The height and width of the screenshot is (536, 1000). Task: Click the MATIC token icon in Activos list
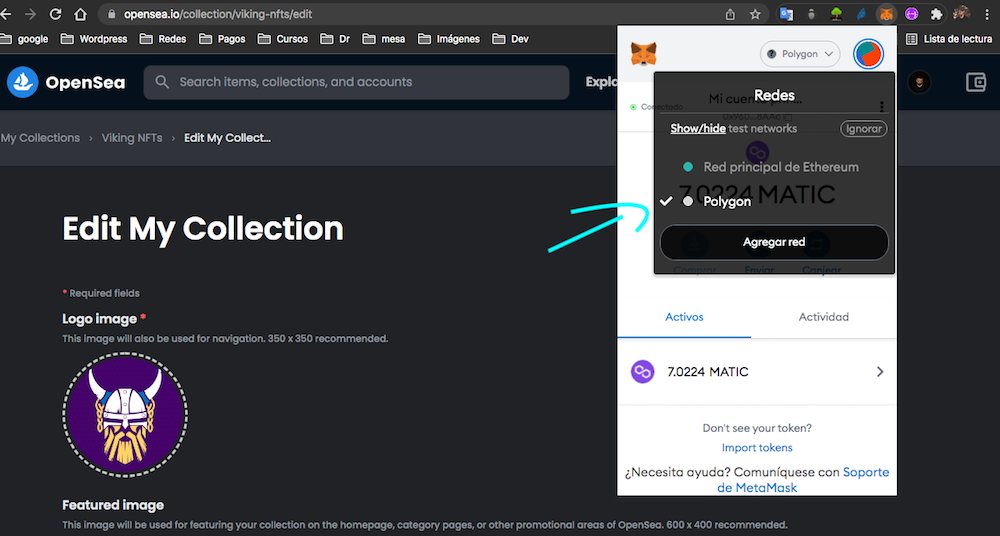[642, 371]
